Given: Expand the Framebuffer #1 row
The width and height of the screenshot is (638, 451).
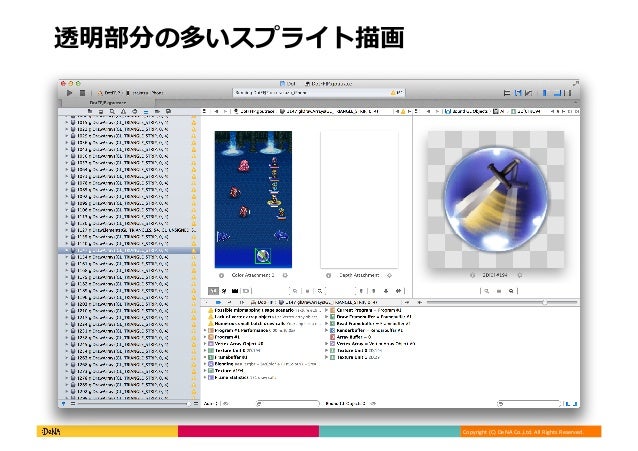Looking at the screenshot, I should (x=205, y=357).
